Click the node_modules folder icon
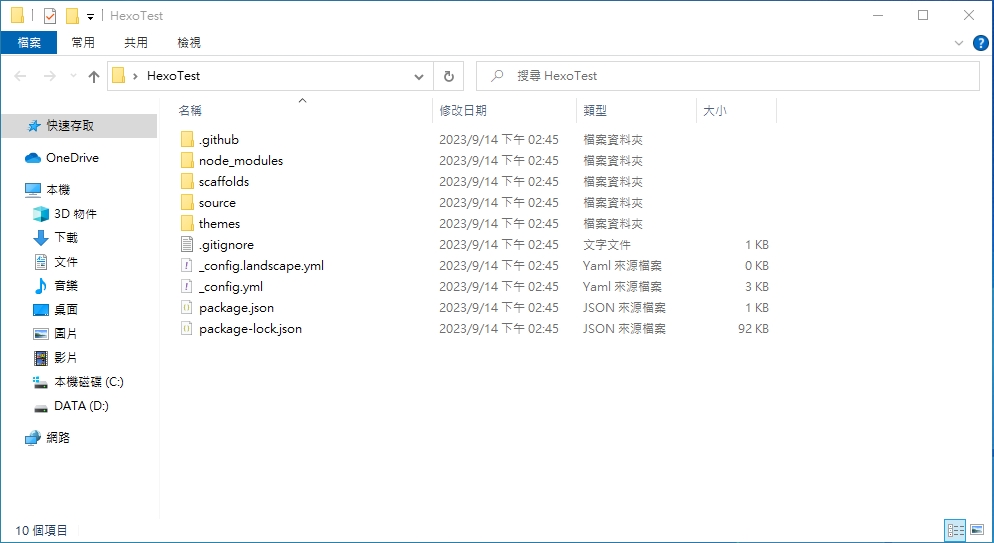The height and width of the screenshot is (543, 994). (187, 160)
